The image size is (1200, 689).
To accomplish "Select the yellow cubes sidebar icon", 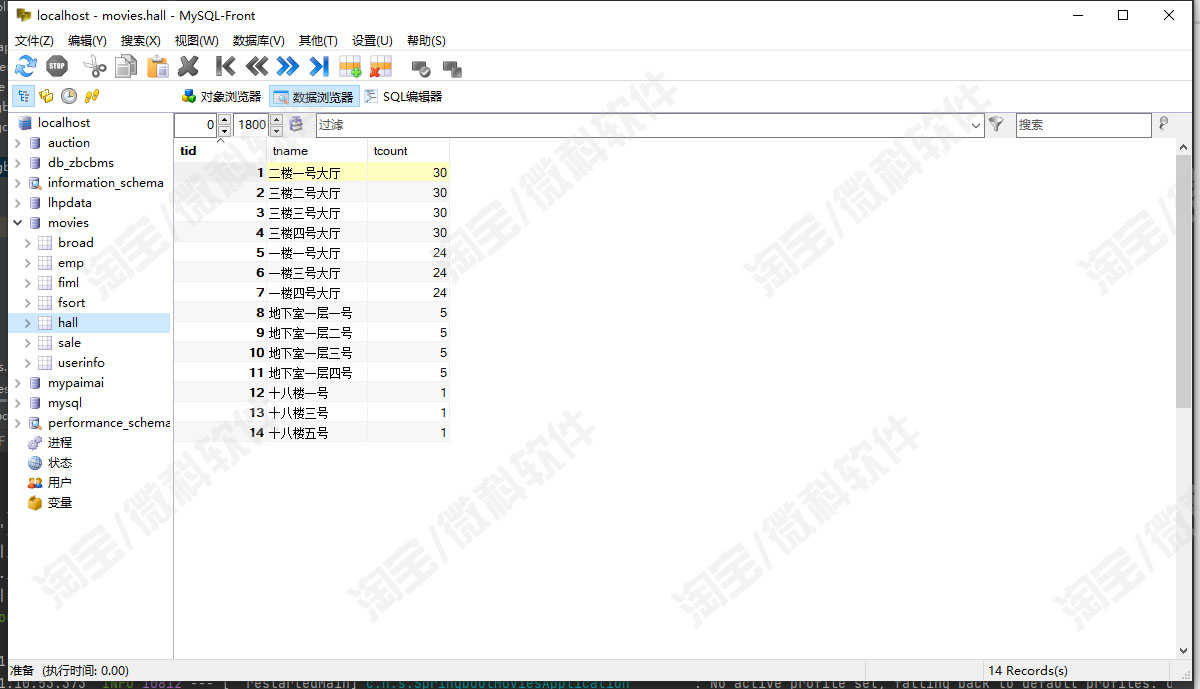I will click(46, 96).
